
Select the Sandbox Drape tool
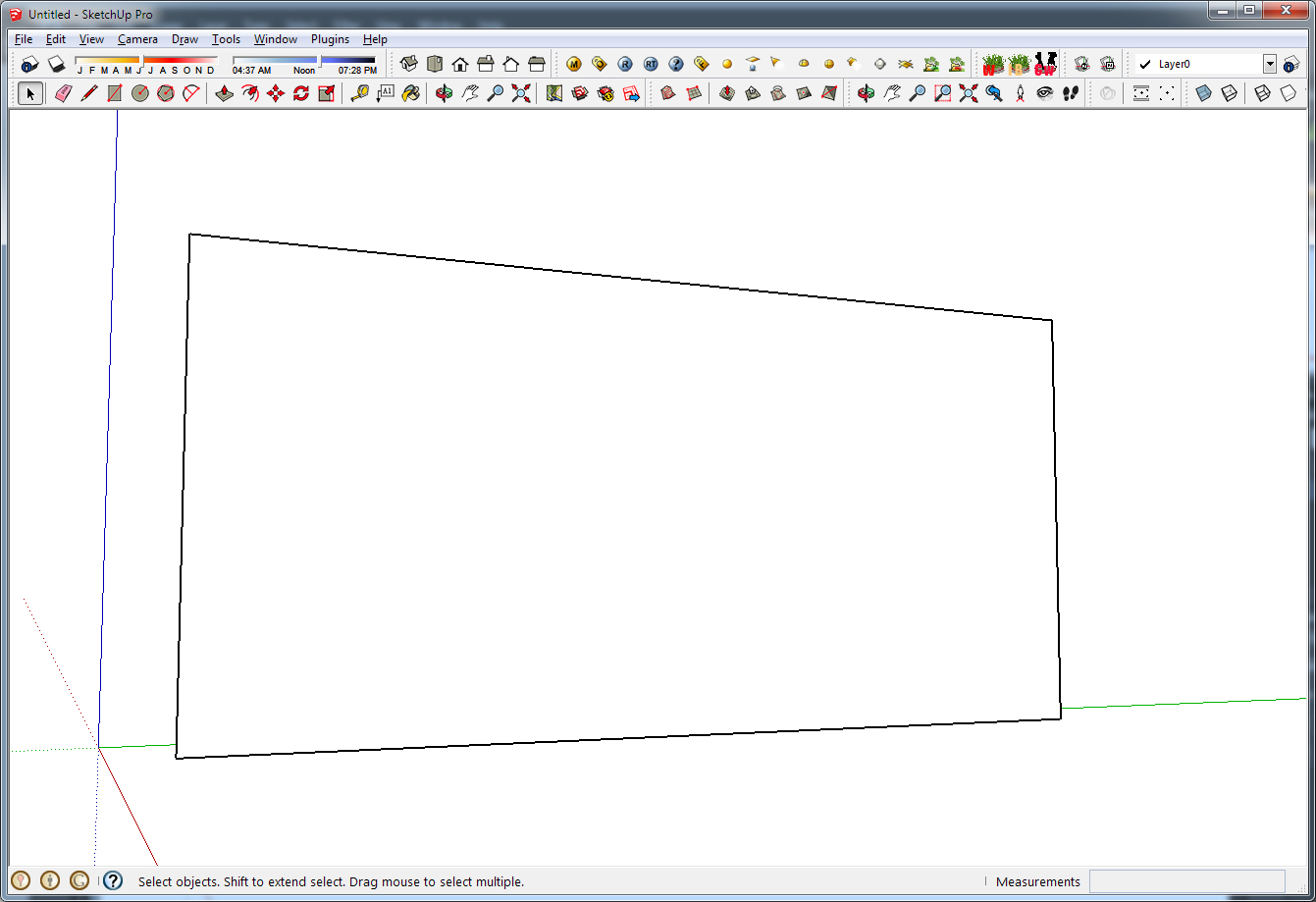coord(778,93)
